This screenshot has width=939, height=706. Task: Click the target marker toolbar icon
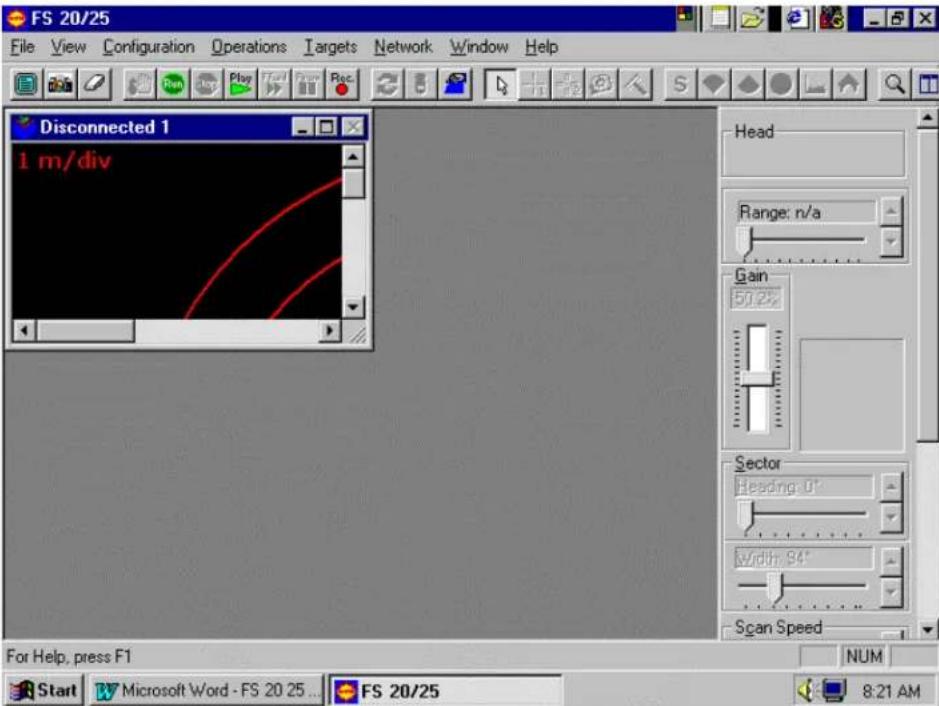(x=601, y=84)
